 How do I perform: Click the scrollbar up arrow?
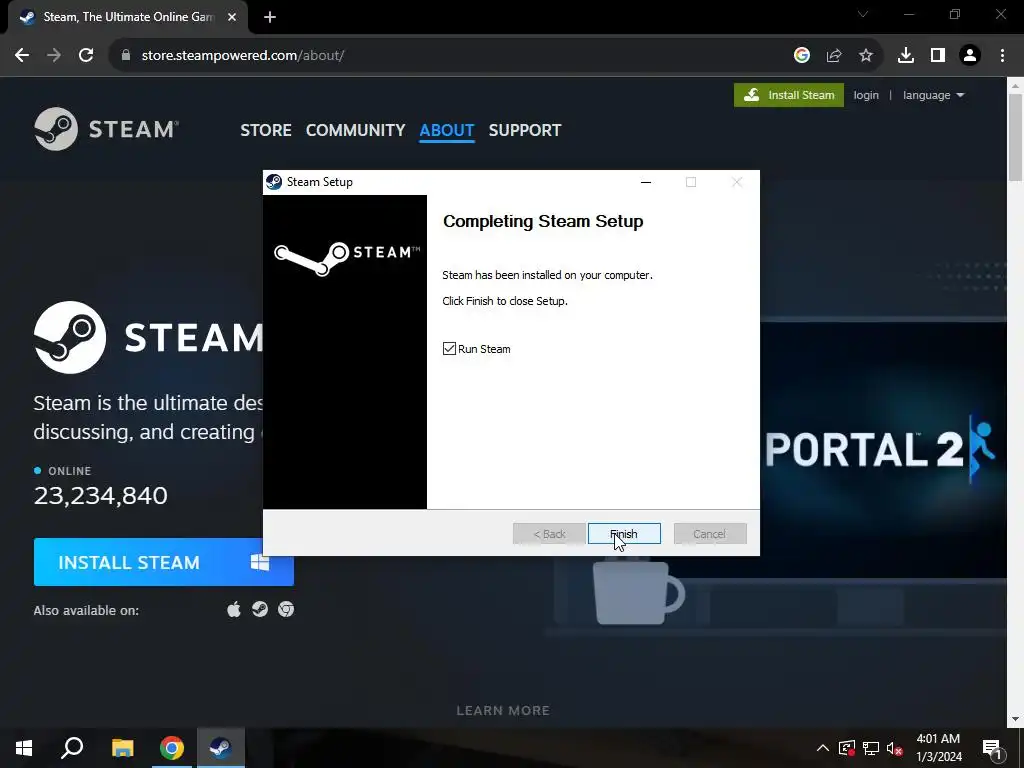point(1015,86)
